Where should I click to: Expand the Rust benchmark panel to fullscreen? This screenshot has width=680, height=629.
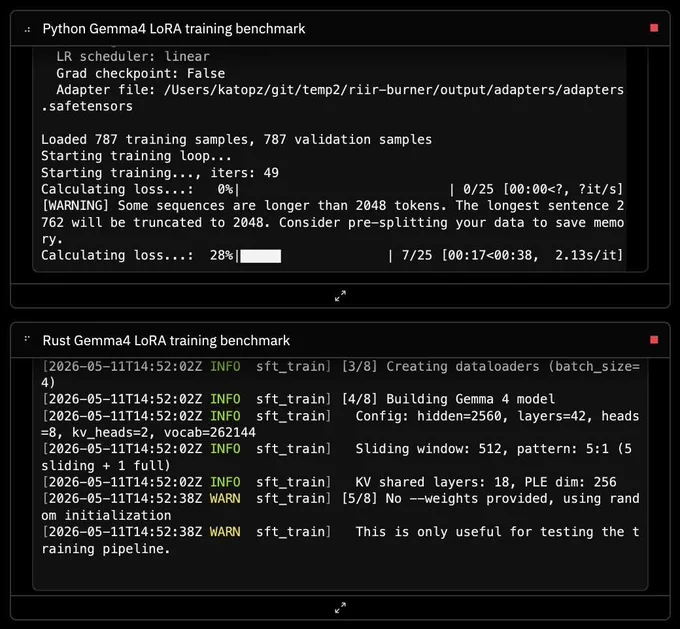click(x=340, y=607)
